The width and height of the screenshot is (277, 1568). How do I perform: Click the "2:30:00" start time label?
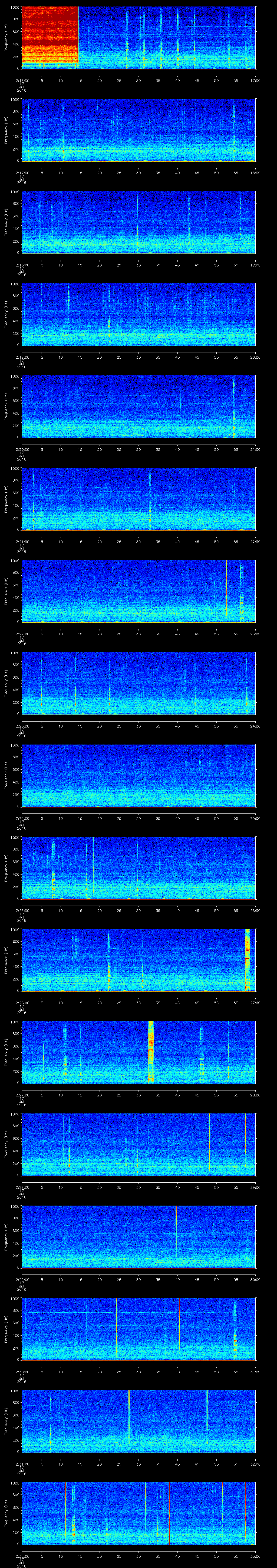pos(22,1372)
